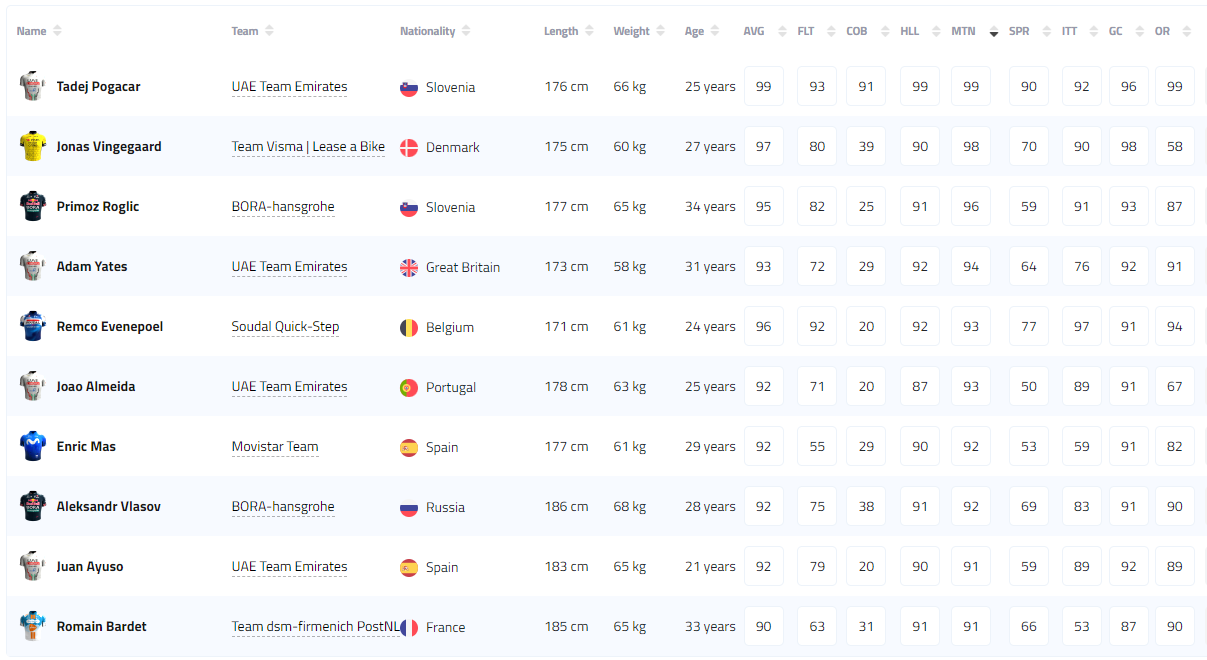Click the Denmark flag icon
This screenshot has width=1207, height=660.
coord(408,147)
